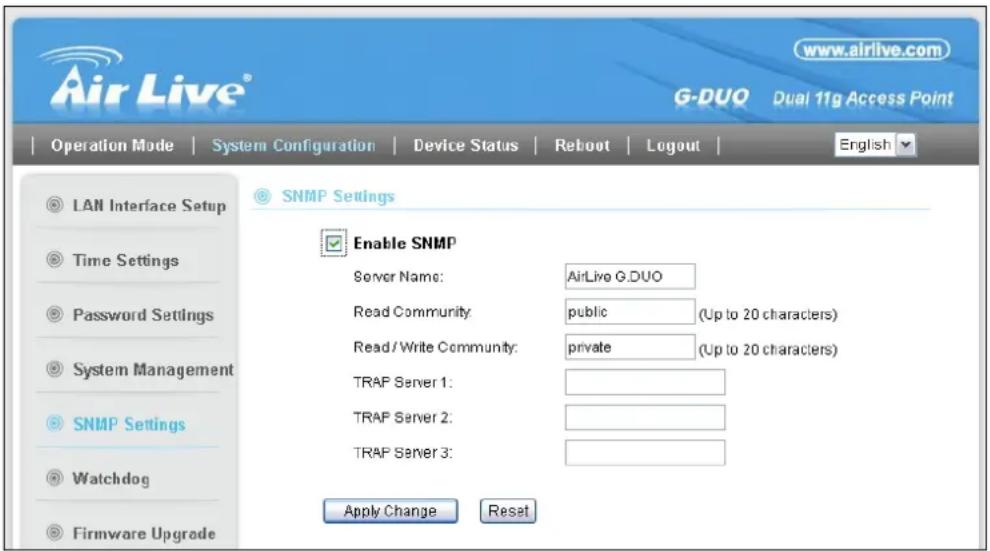Viewport: 990px width, 551px height.
Task: Open Watchdog in sidebar
Action: pyautogui.click(x=111, y=478)
